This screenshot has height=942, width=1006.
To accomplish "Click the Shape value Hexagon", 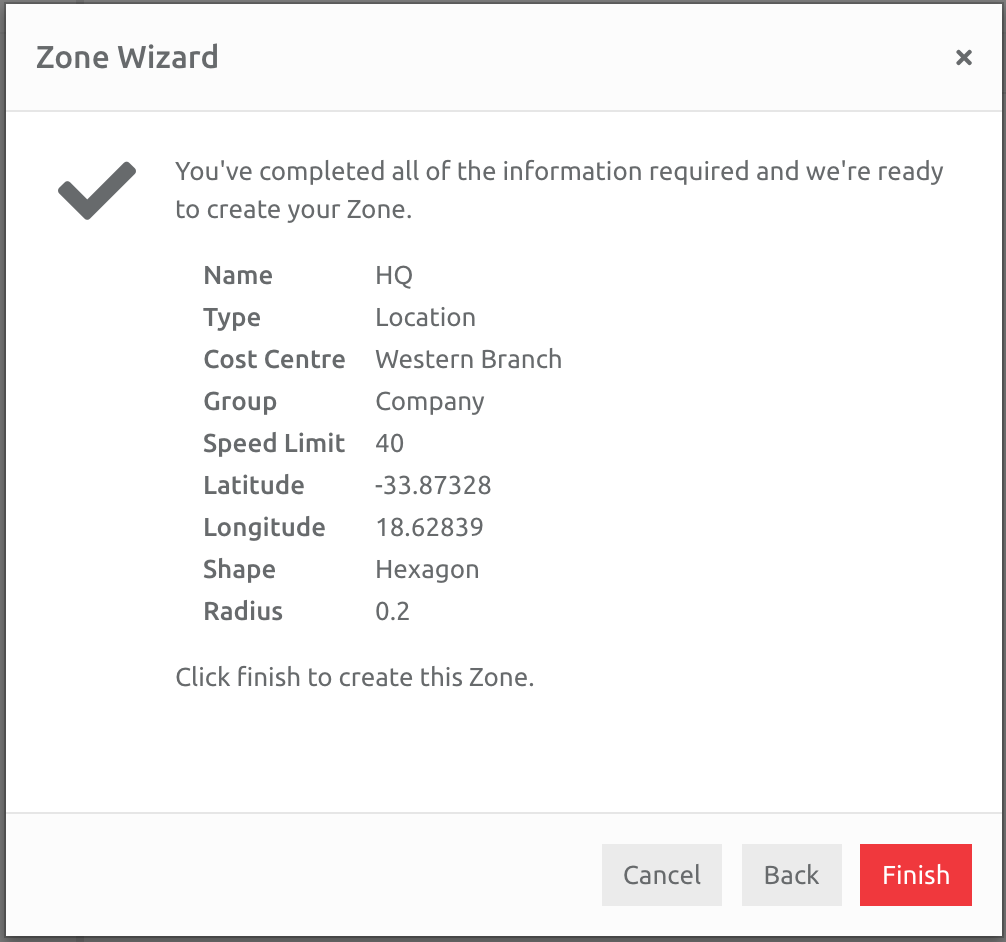I will point(426,569).
